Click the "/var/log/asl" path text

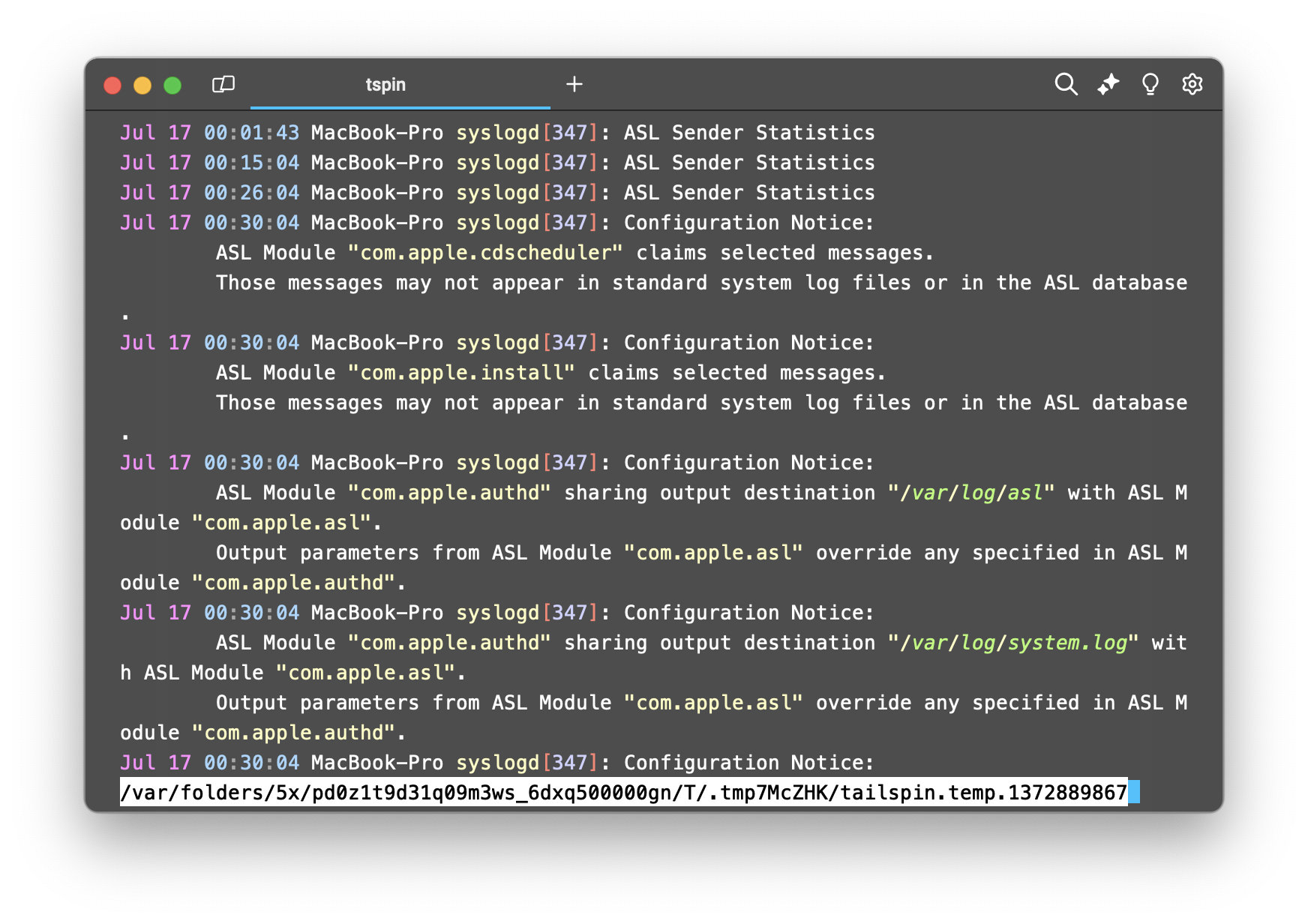point(971,493)
